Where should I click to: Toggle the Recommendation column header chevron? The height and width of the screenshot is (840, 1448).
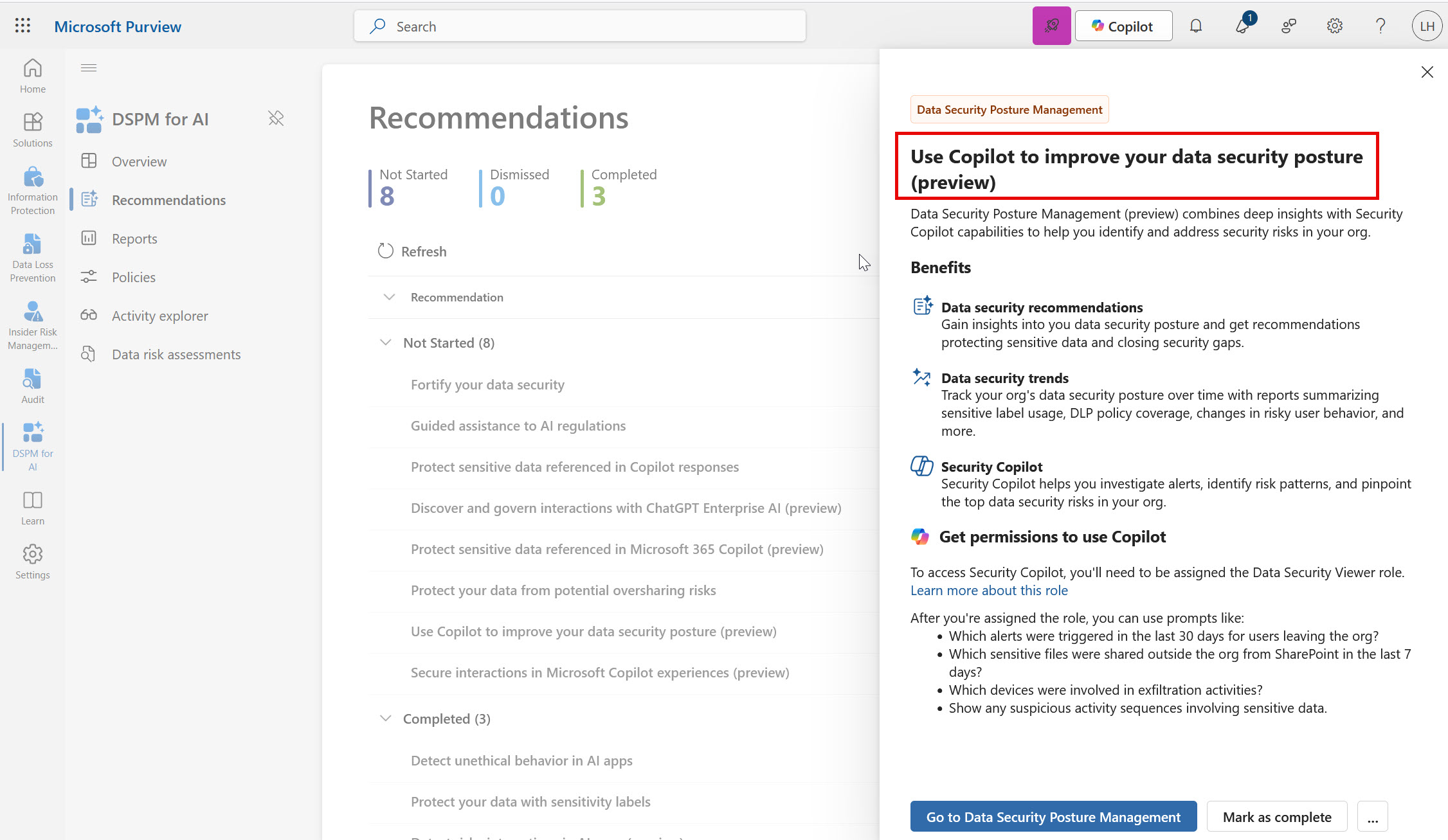coord(389,297)
